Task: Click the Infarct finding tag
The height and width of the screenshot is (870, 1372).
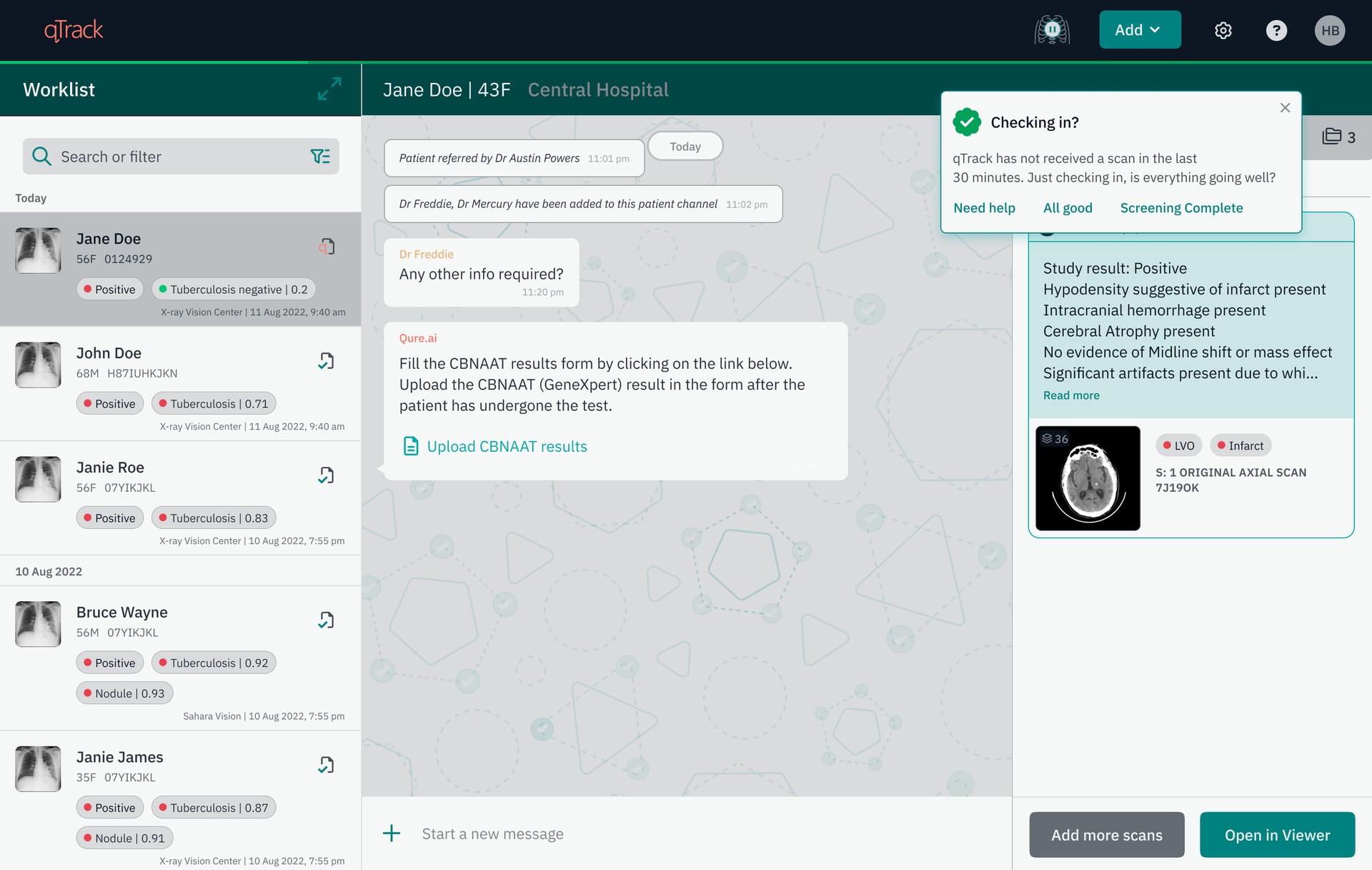Action: 1241,445
